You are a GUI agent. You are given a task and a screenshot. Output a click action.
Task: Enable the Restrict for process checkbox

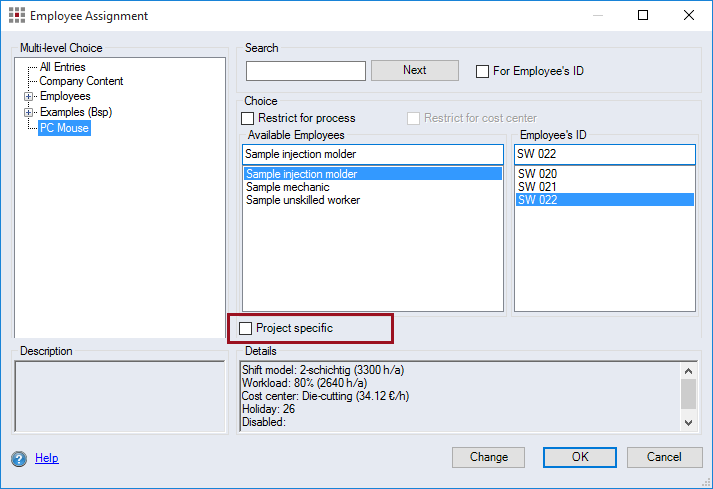[248, 119]
